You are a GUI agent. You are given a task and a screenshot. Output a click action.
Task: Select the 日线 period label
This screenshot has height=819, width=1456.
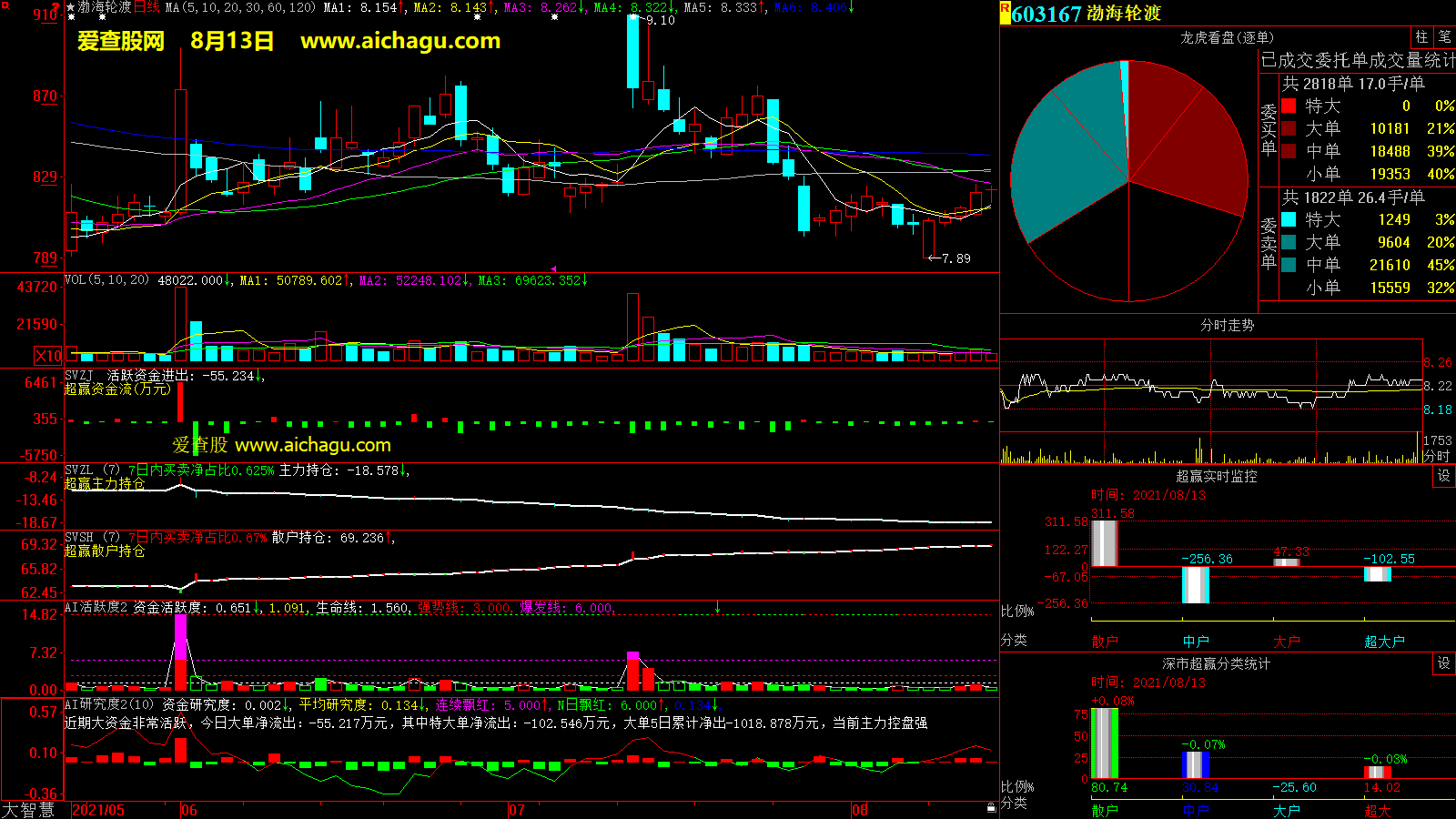147,7
